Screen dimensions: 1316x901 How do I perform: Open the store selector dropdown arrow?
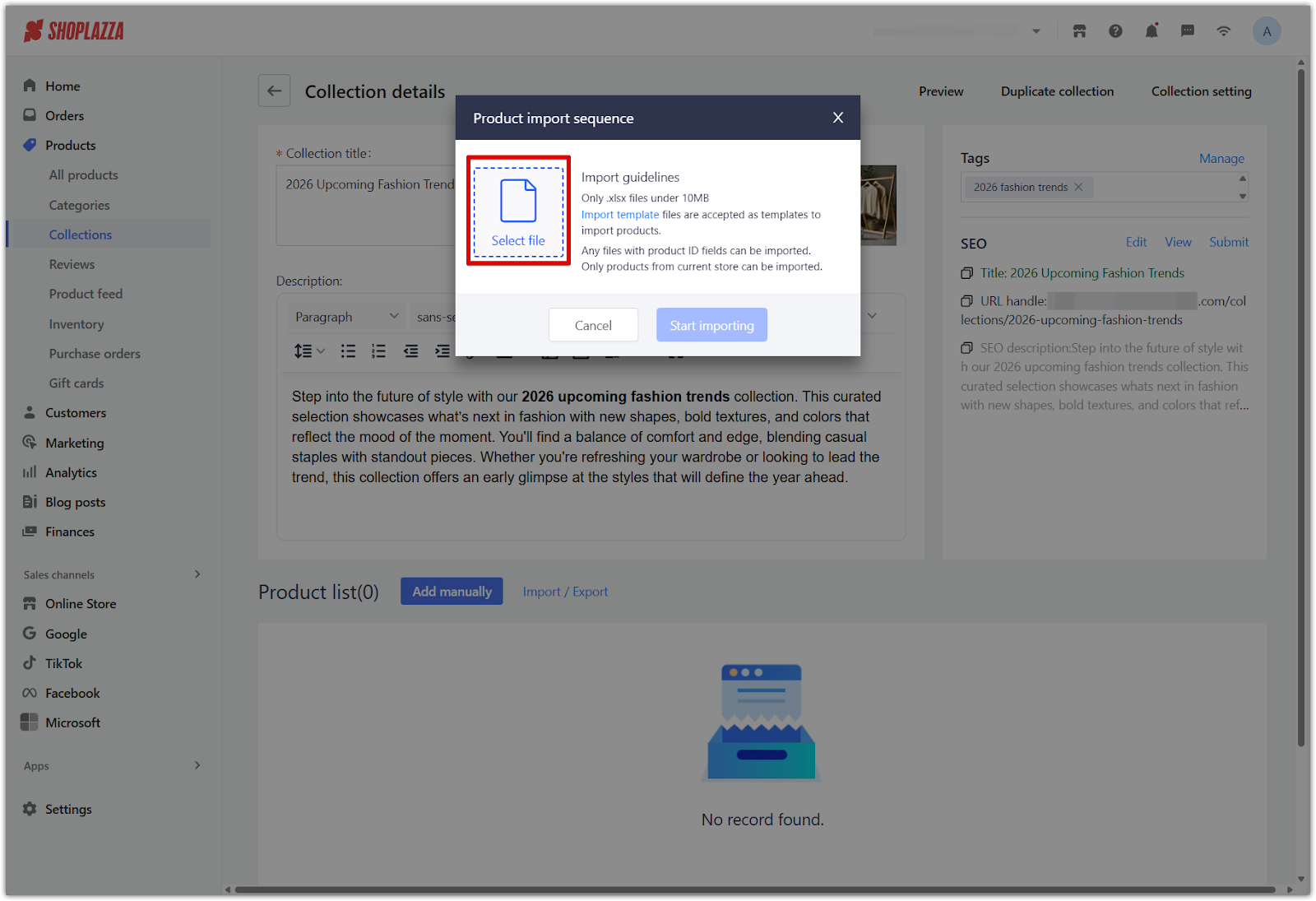point(1036,31)
